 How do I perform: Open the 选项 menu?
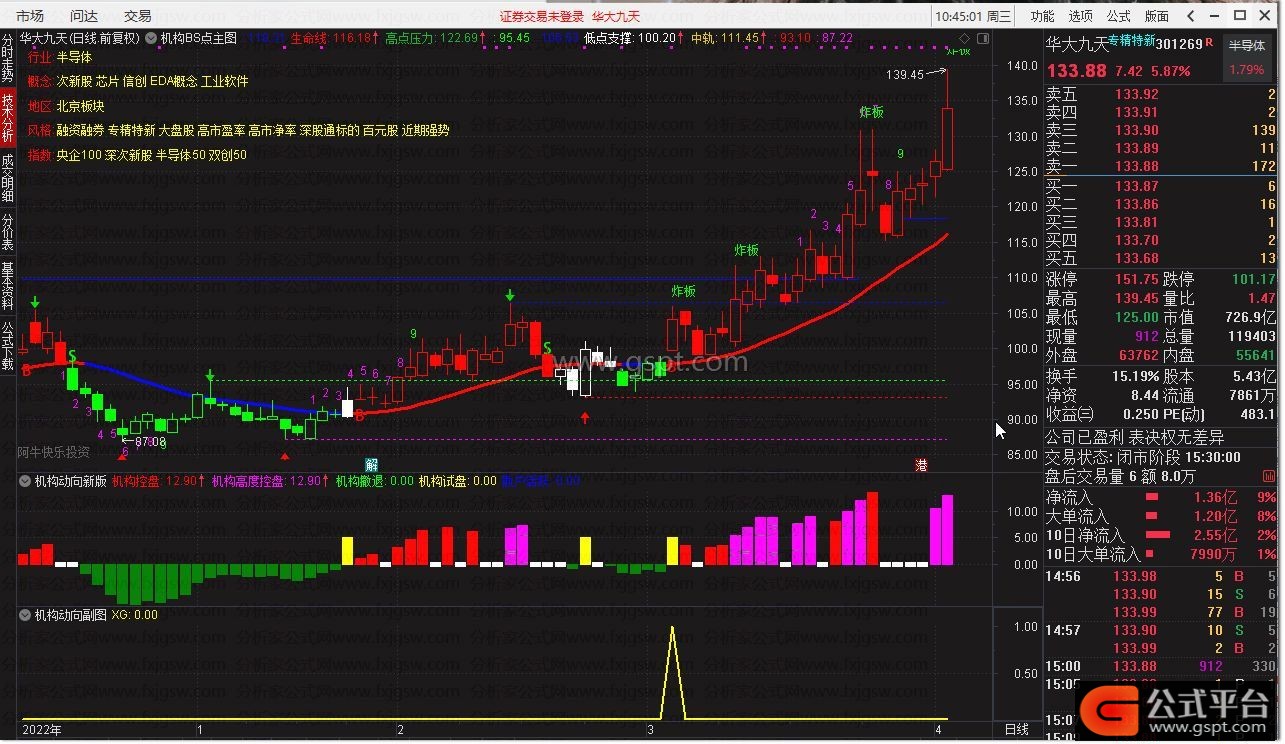click(x=1081, y=16)
